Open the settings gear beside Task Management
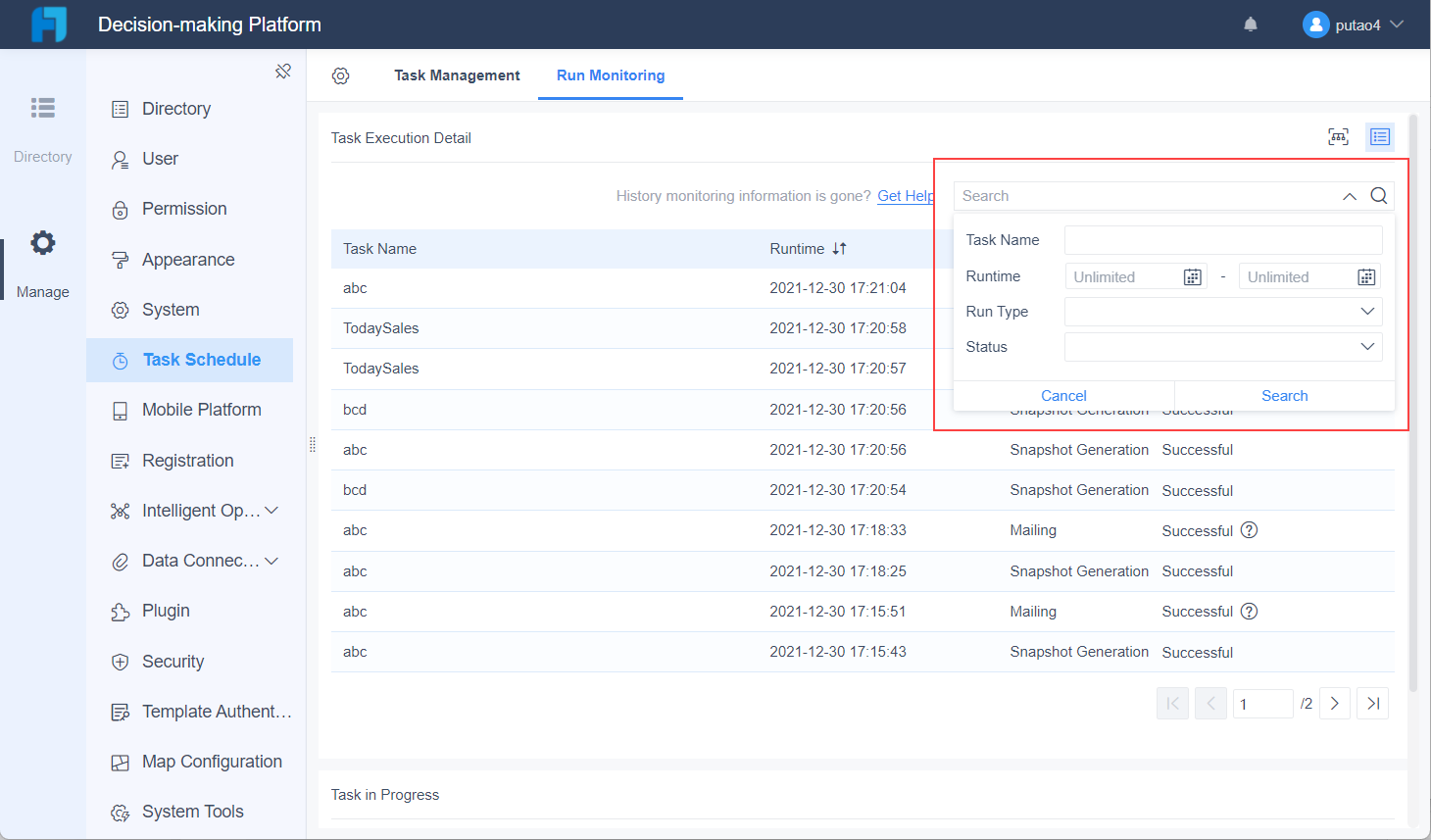 [341, 74]
